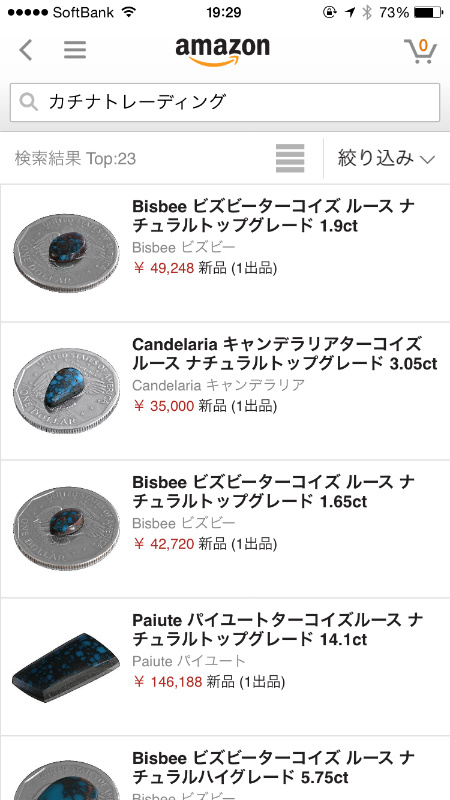Tap the back arrow icon
Image resolution: width=450 pixels, height=800 pixels.
click(26, 50)
